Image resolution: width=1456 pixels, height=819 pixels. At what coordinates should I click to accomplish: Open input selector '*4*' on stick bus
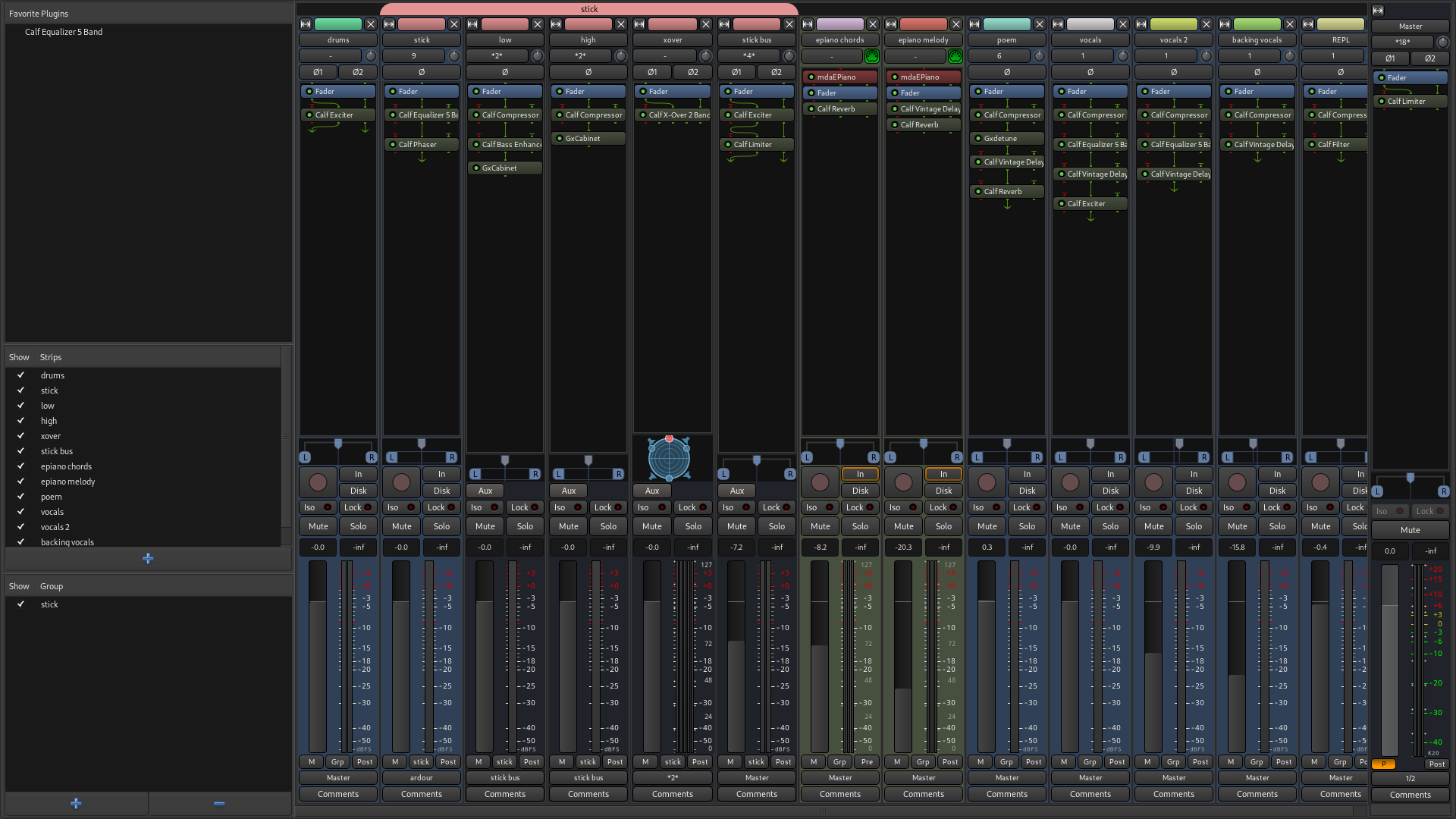[749, 56]
